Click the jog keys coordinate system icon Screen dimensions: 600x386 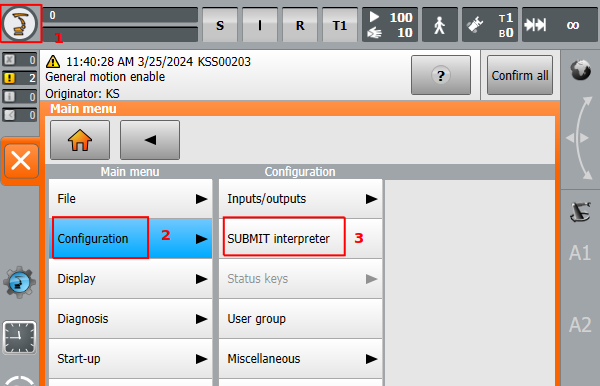click(x=580, y=212)
